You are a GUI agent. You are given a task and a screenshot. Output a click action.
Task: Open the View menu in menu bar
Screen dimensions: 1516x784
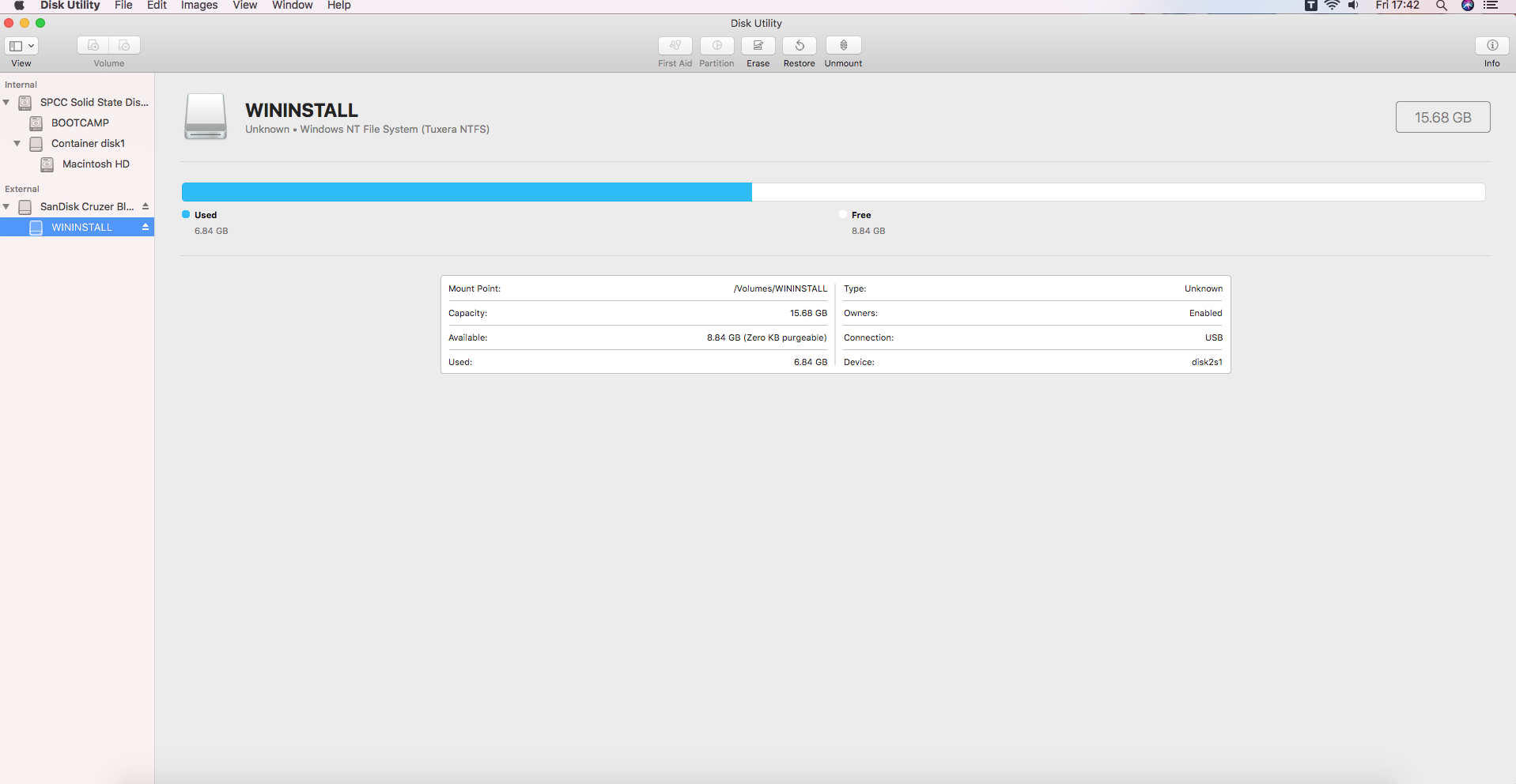[245, 6]
